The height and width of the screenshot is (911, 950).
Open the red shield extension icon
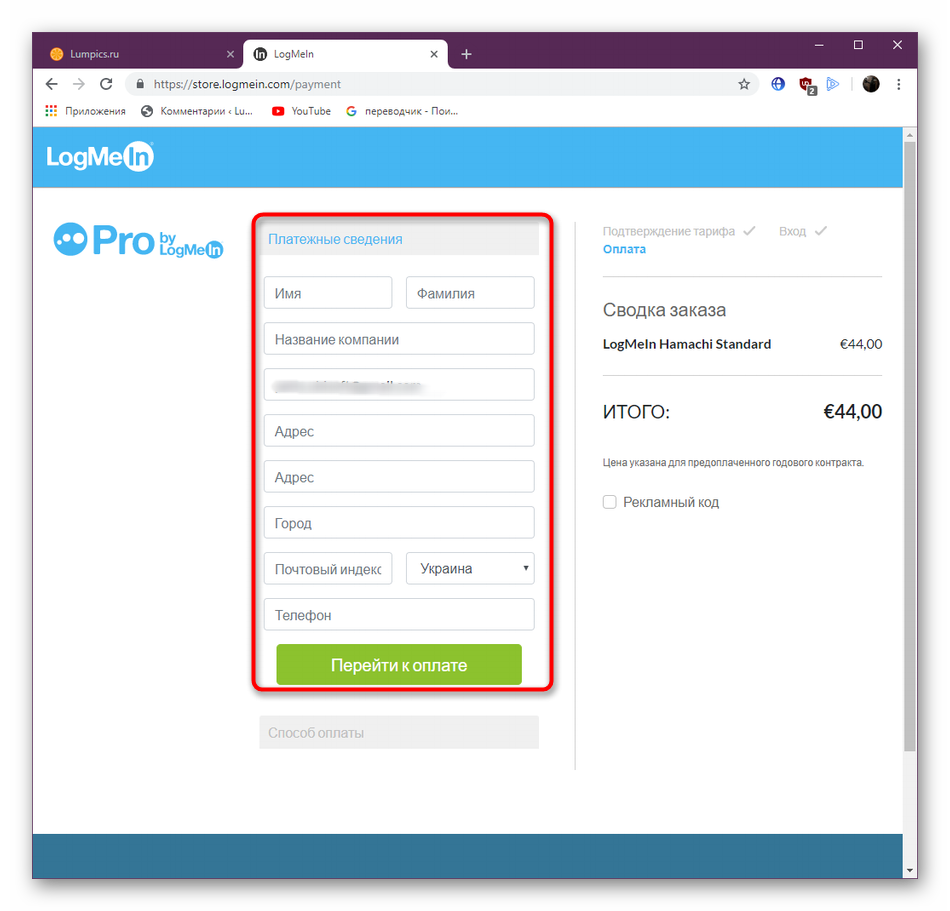807,85
